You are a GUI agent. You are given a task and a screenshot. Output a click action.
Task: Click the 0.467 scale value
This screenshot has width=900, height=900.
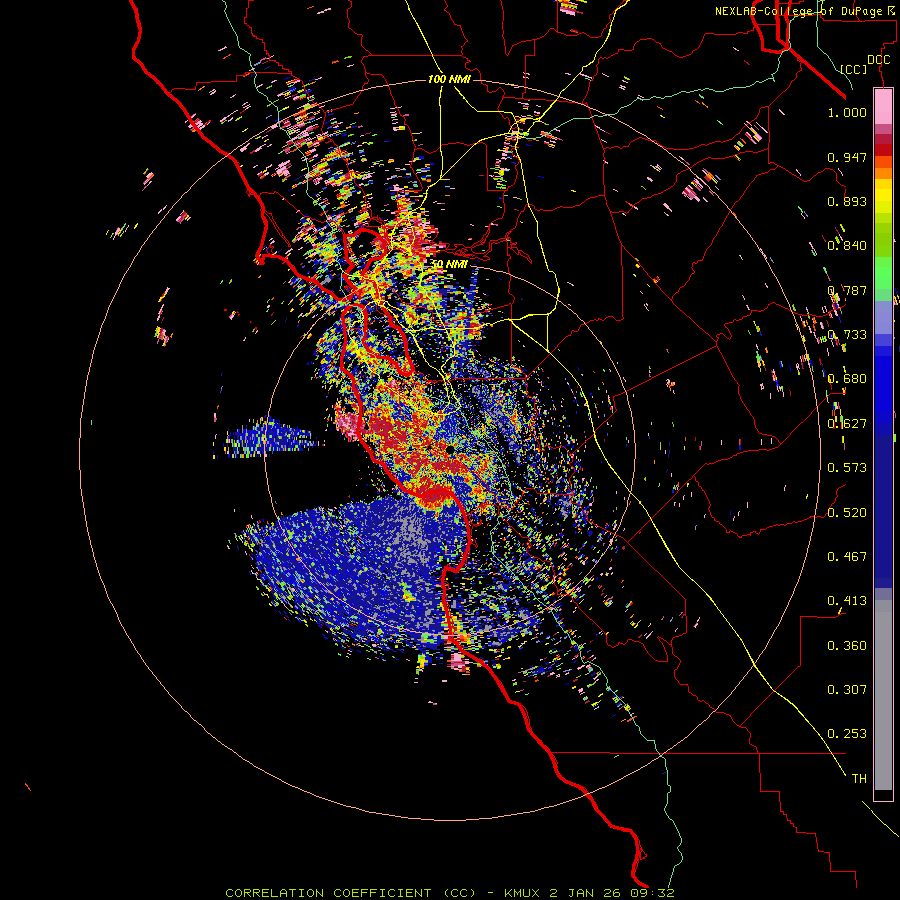click(x=847, y=557)
